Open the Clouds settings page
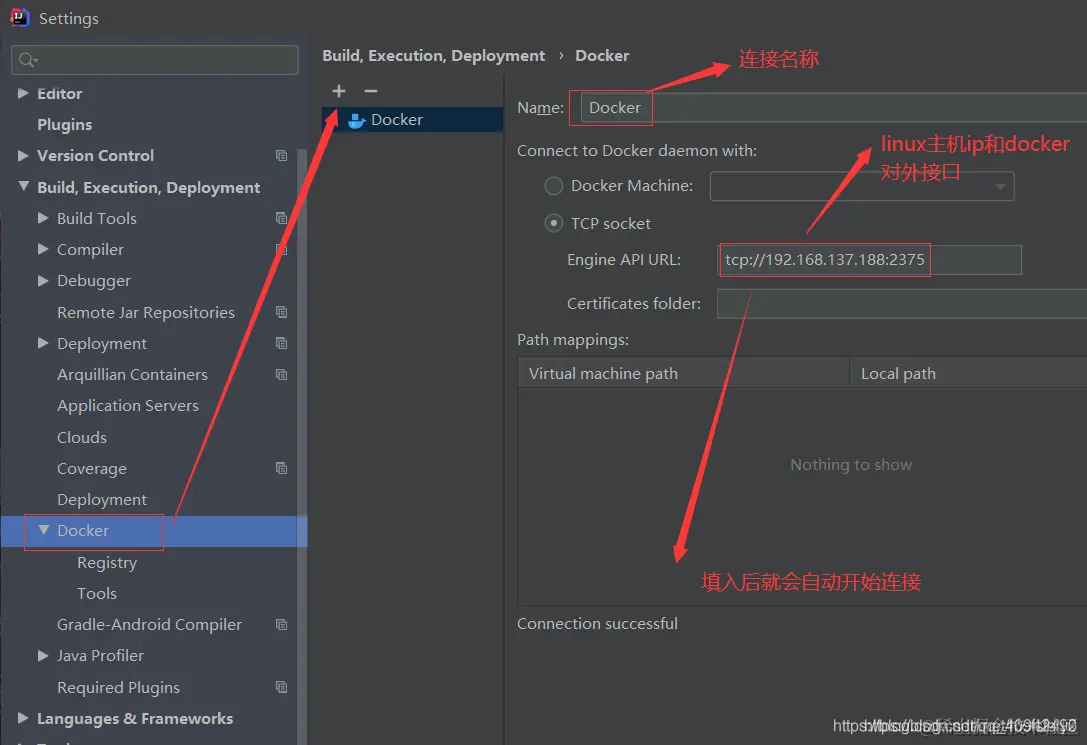The image size is (1087, 745). click(x=82, y=437)
